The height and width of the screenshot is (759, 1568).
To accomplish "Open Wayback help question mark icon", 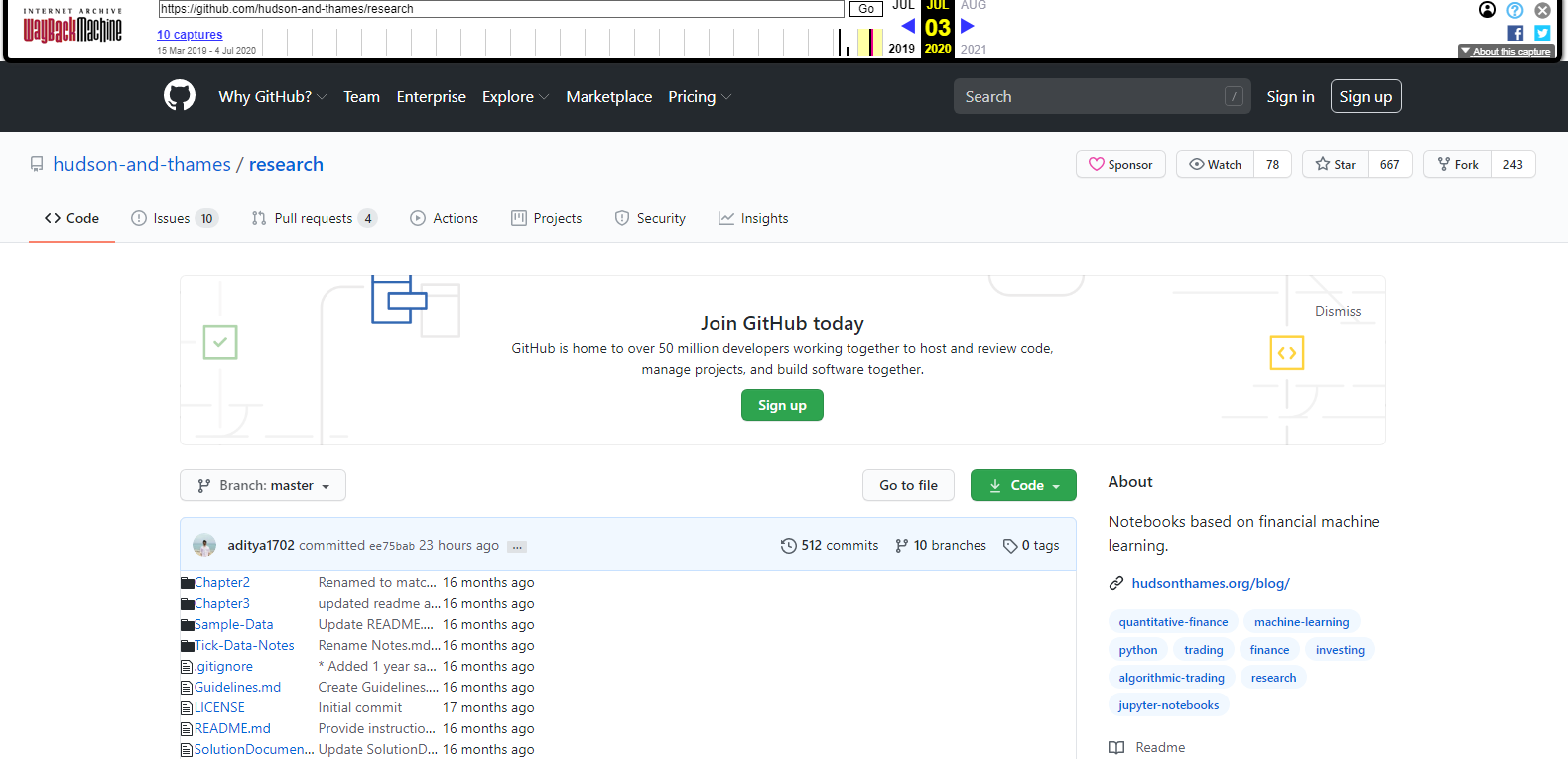I will point(1514,10).
